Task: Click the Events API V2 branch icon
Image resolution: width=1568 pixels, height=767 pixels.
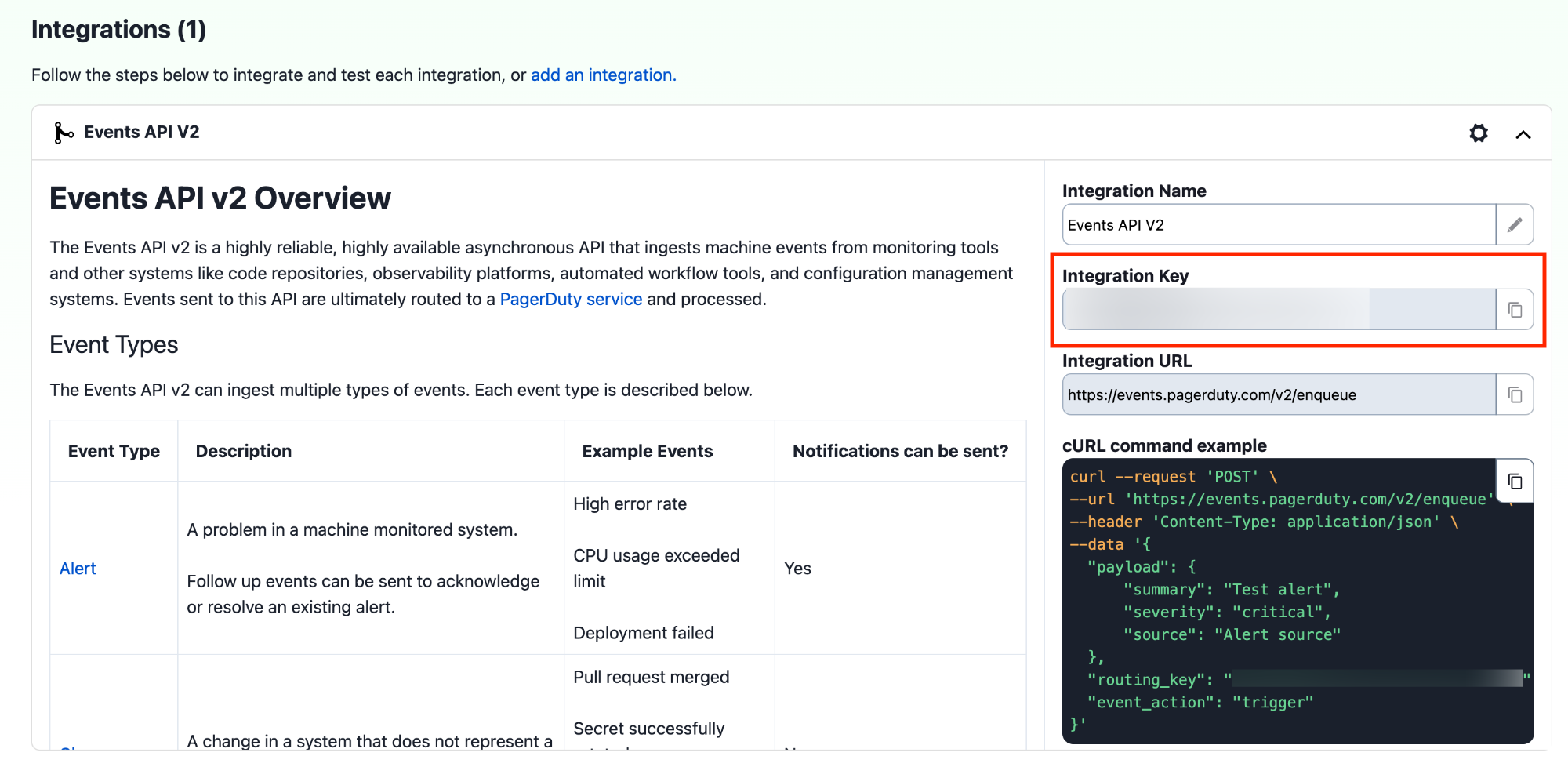Action: coord(64,133)
